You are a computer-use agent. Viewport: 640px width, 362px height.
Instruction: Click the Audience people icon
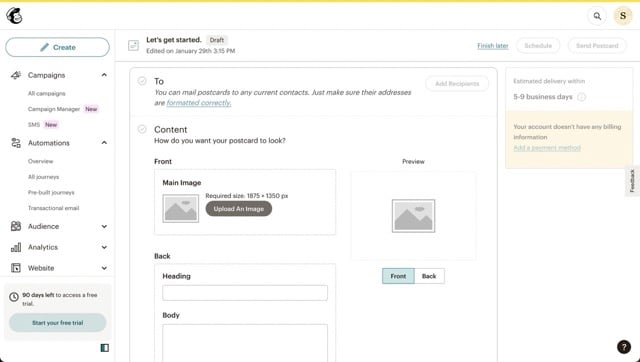point(16,226)
